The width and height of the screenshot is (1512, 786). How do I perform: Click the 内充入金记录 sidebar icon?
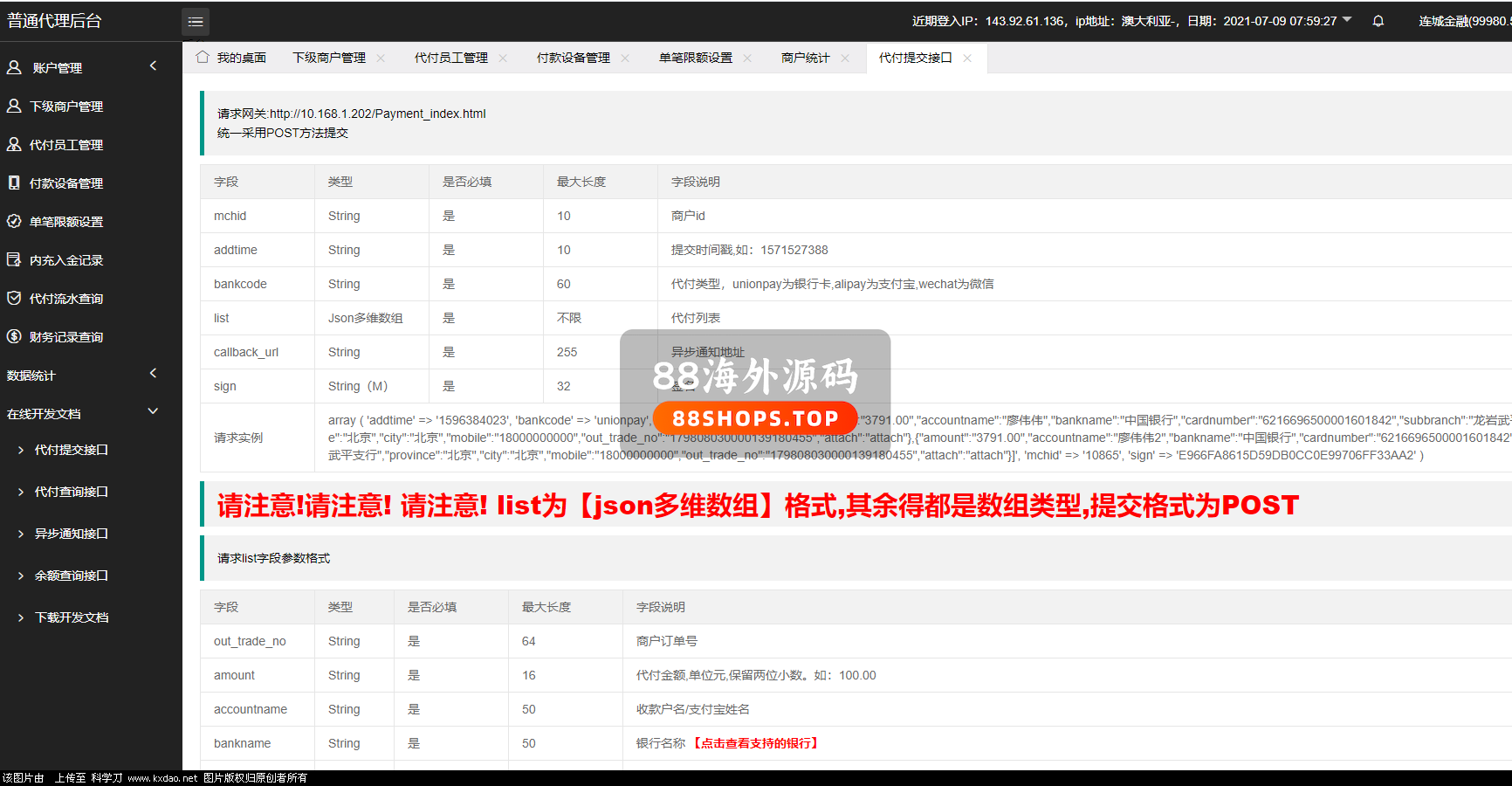coord(14,259)
